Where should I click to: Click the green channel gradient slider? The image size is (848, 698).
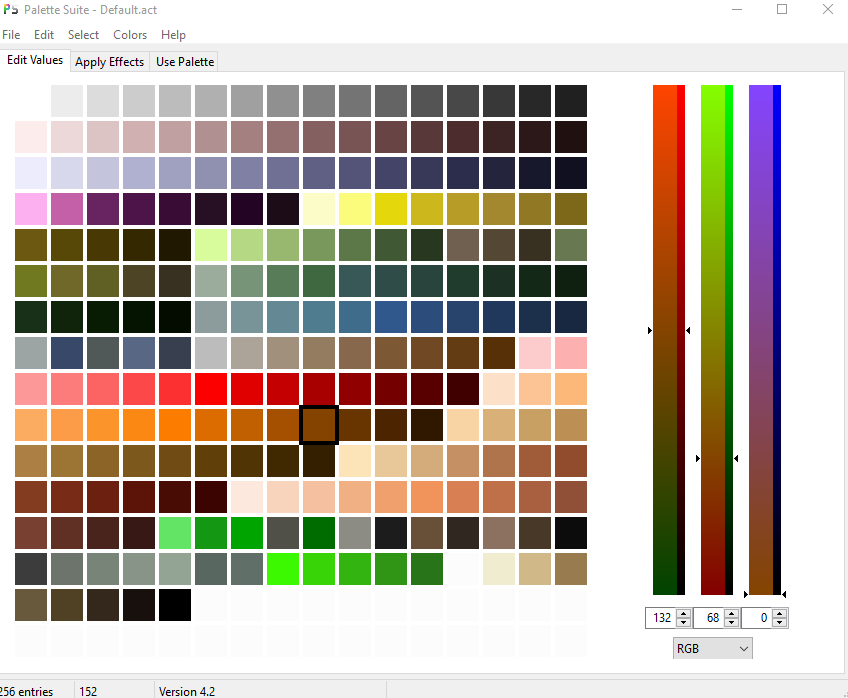click(x=717, y=340)
